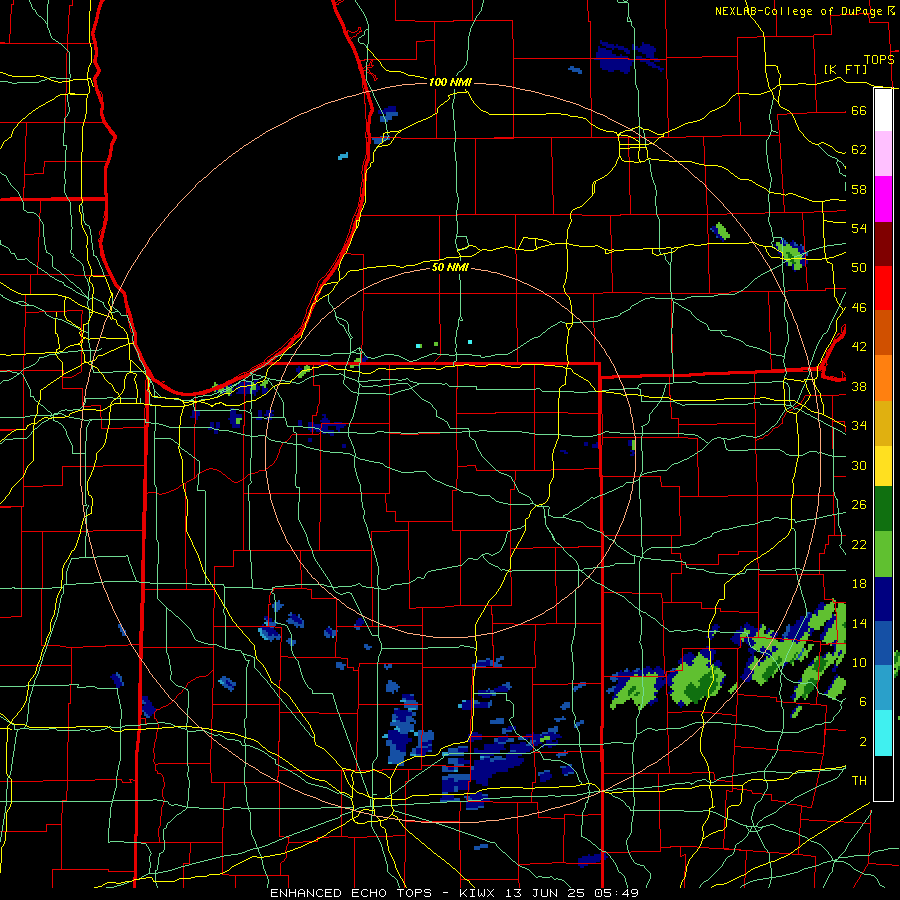Click the light pink swatch in the color bar
900x900 pixels.
coord(883,154)
